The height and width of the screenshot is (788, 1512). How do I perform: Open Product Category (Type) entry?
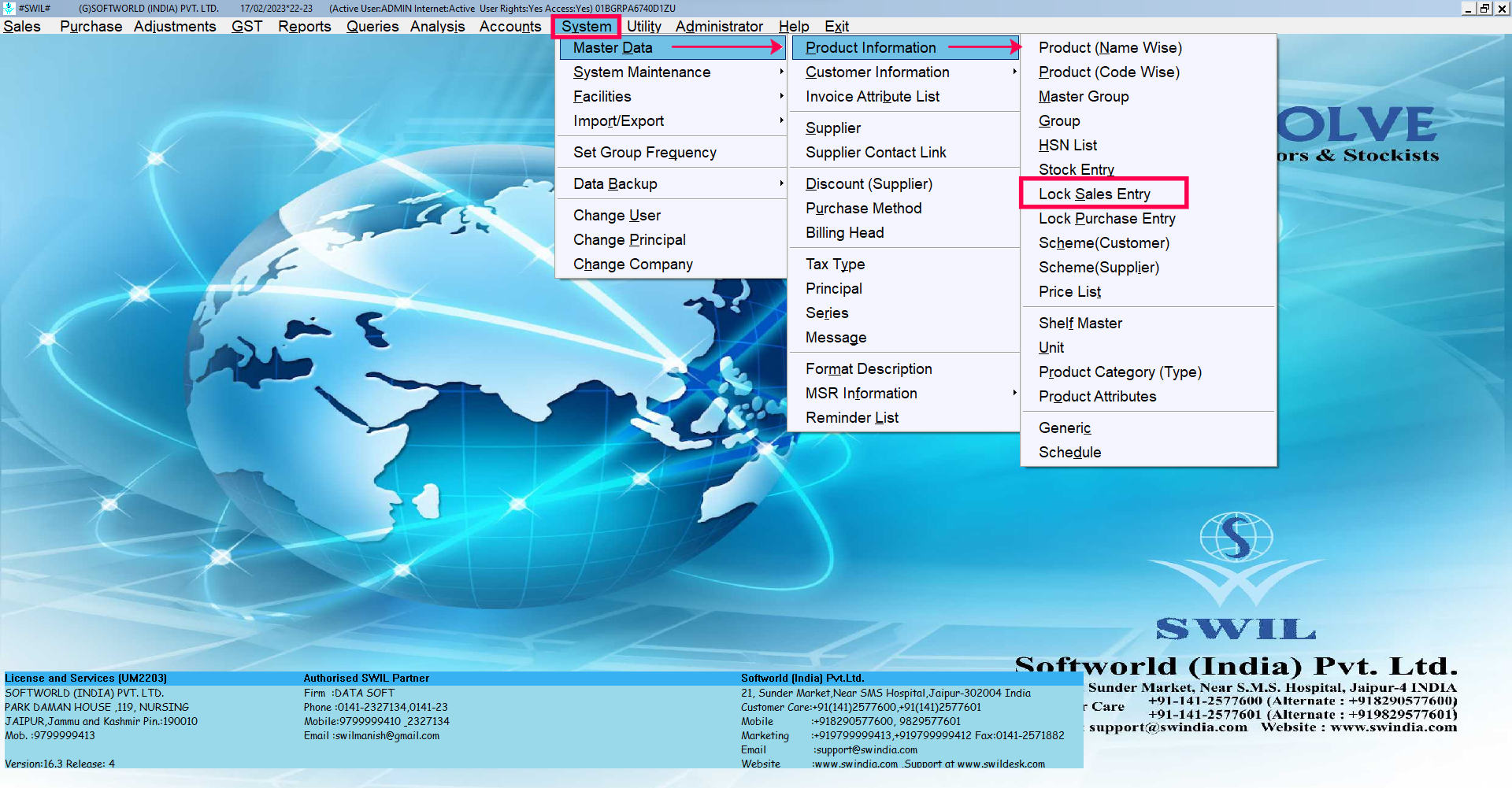pyautogui.click(x=1148, y=372)
